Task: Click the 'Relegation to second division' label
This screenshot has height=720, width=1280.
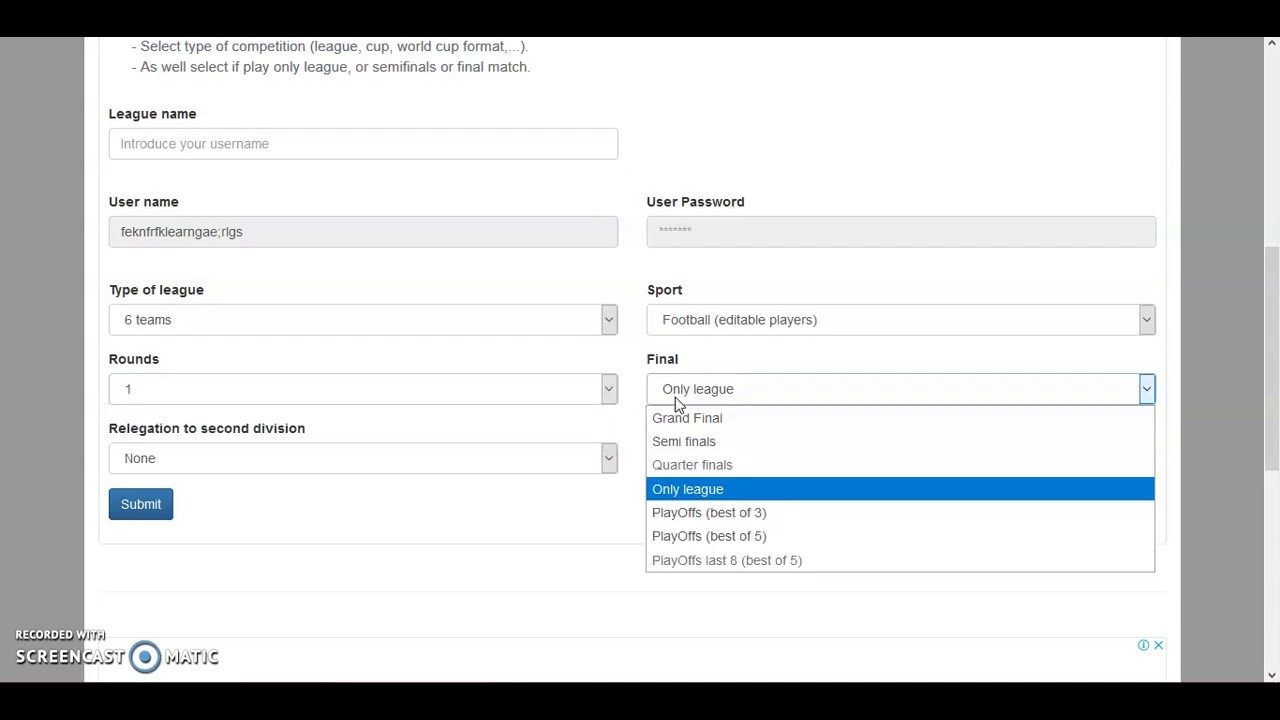Action: pos(207,428)
